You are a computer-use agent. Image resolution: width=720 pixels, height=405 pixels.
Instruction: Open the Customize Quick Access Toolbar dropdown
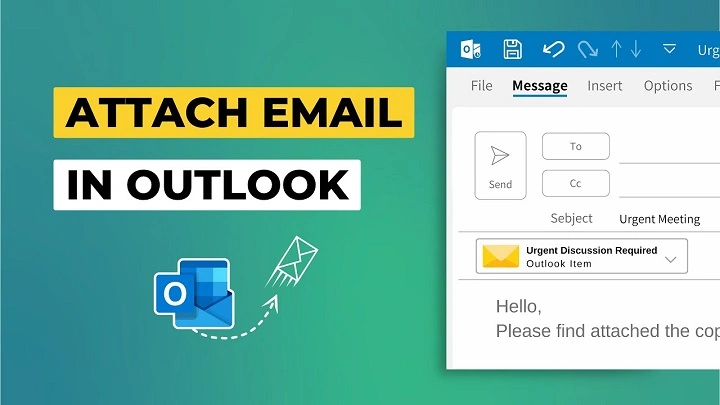click(669, 49)
